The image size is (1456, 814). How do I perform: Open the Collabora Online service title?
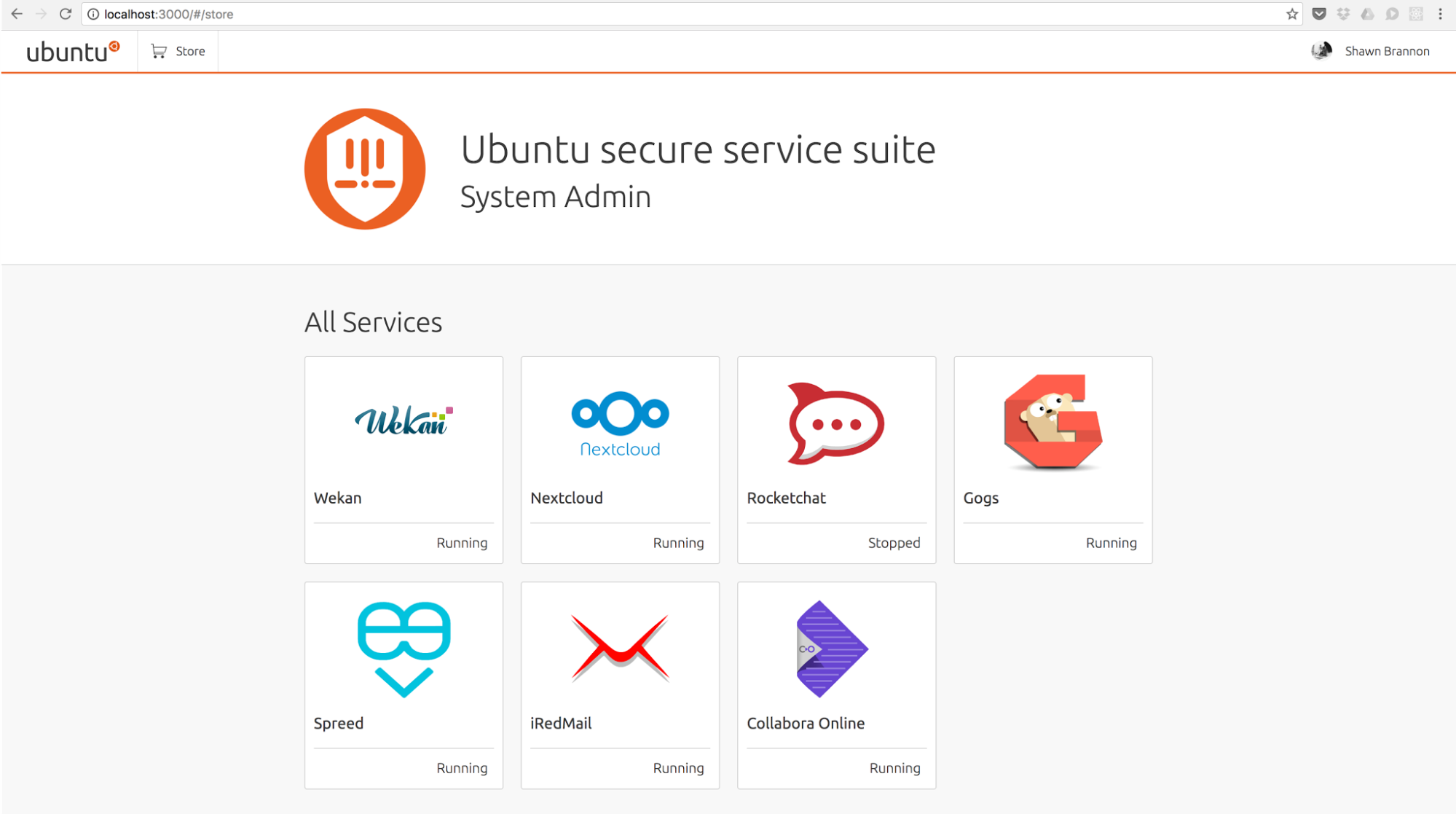click(806, 723)
